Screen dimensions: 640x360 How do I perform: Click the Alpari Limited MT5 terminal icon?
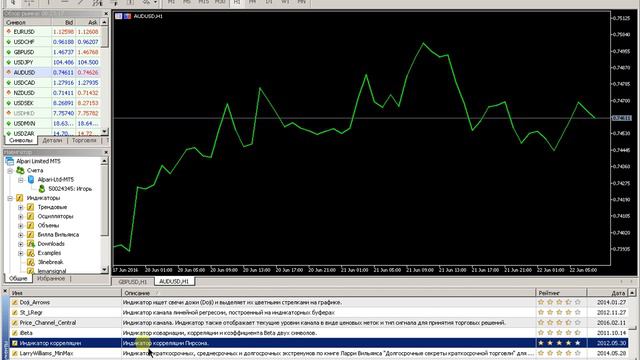click(10, 161)
